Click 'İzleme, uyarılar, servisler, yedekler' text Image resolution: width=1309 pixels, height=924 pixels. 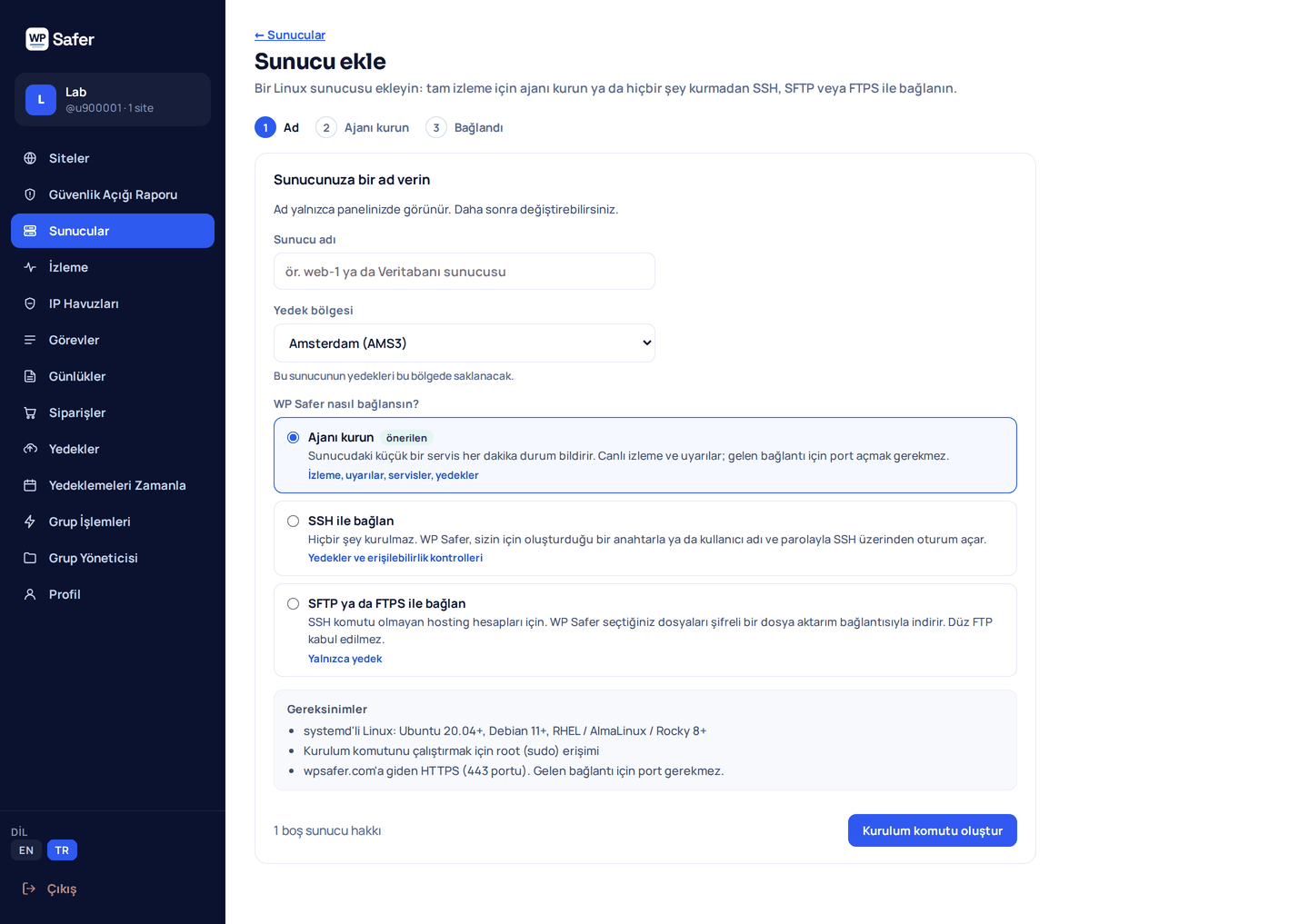(x=394, y=475)
